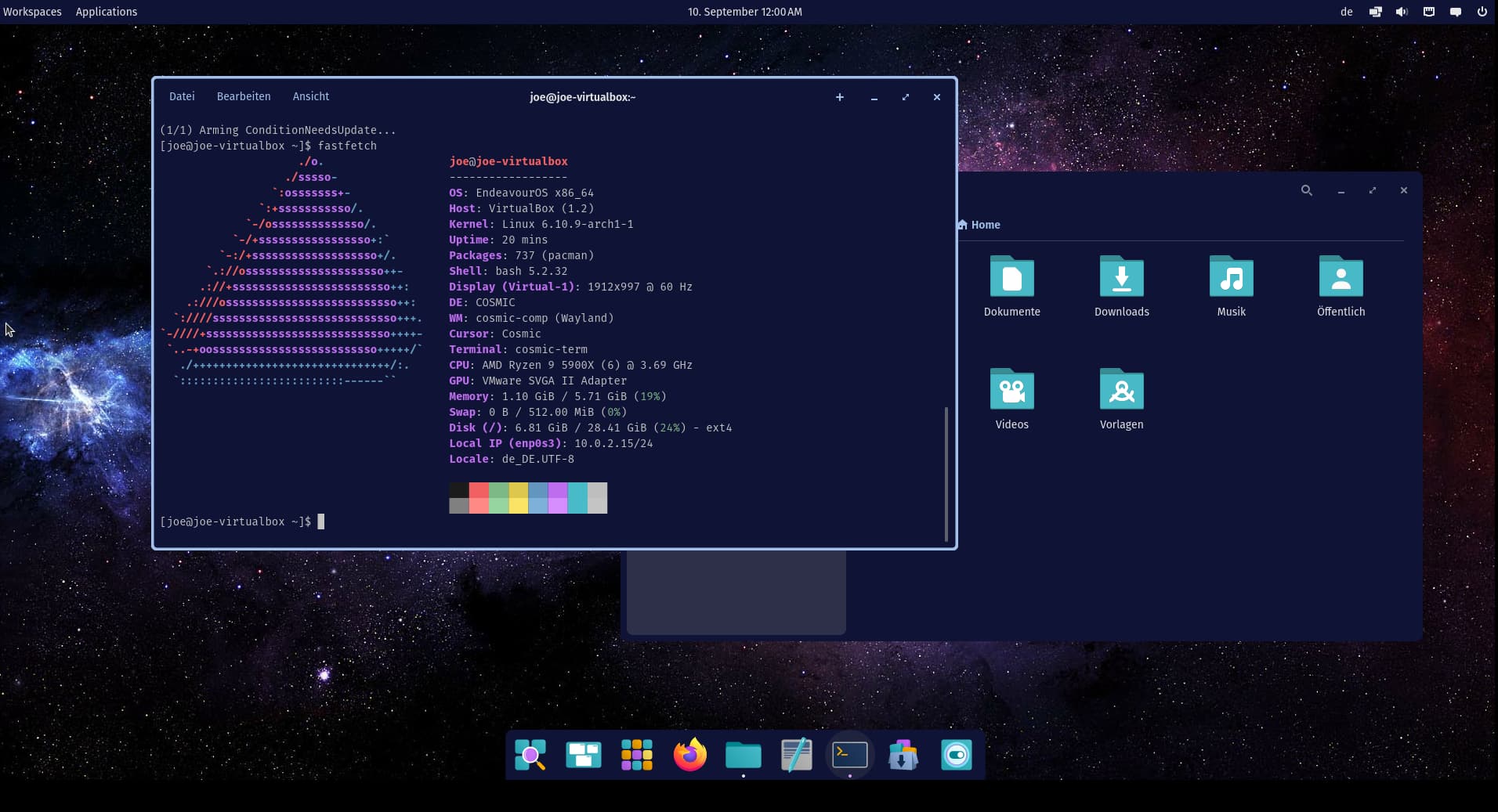Open the power menu icon in the top panel
This screenshot has width=1498, height=812.
(1482, 12)
